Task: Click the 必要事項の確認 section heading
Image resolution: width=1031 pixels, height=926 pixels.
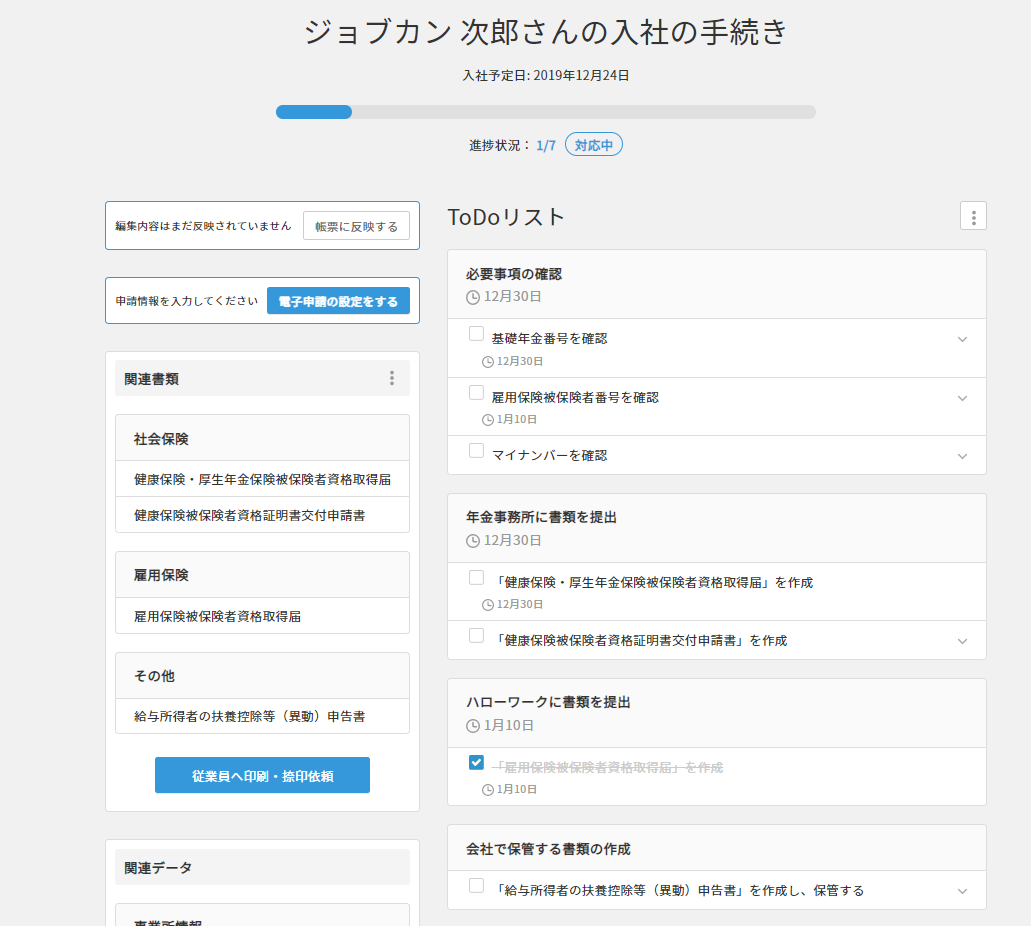Action: tap(514, 274)
